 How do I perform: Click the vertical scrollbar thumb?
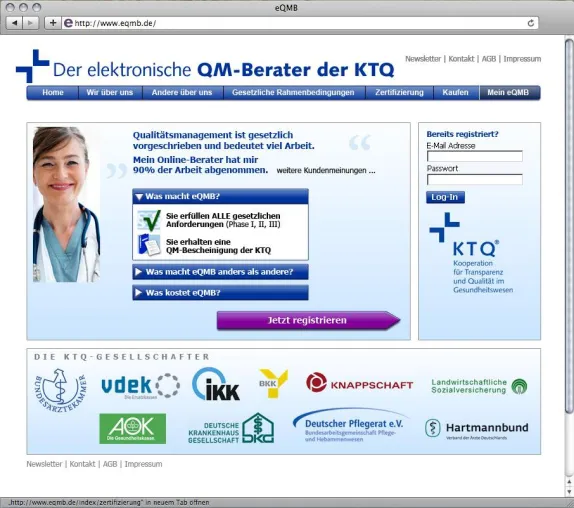click(569, 227)
